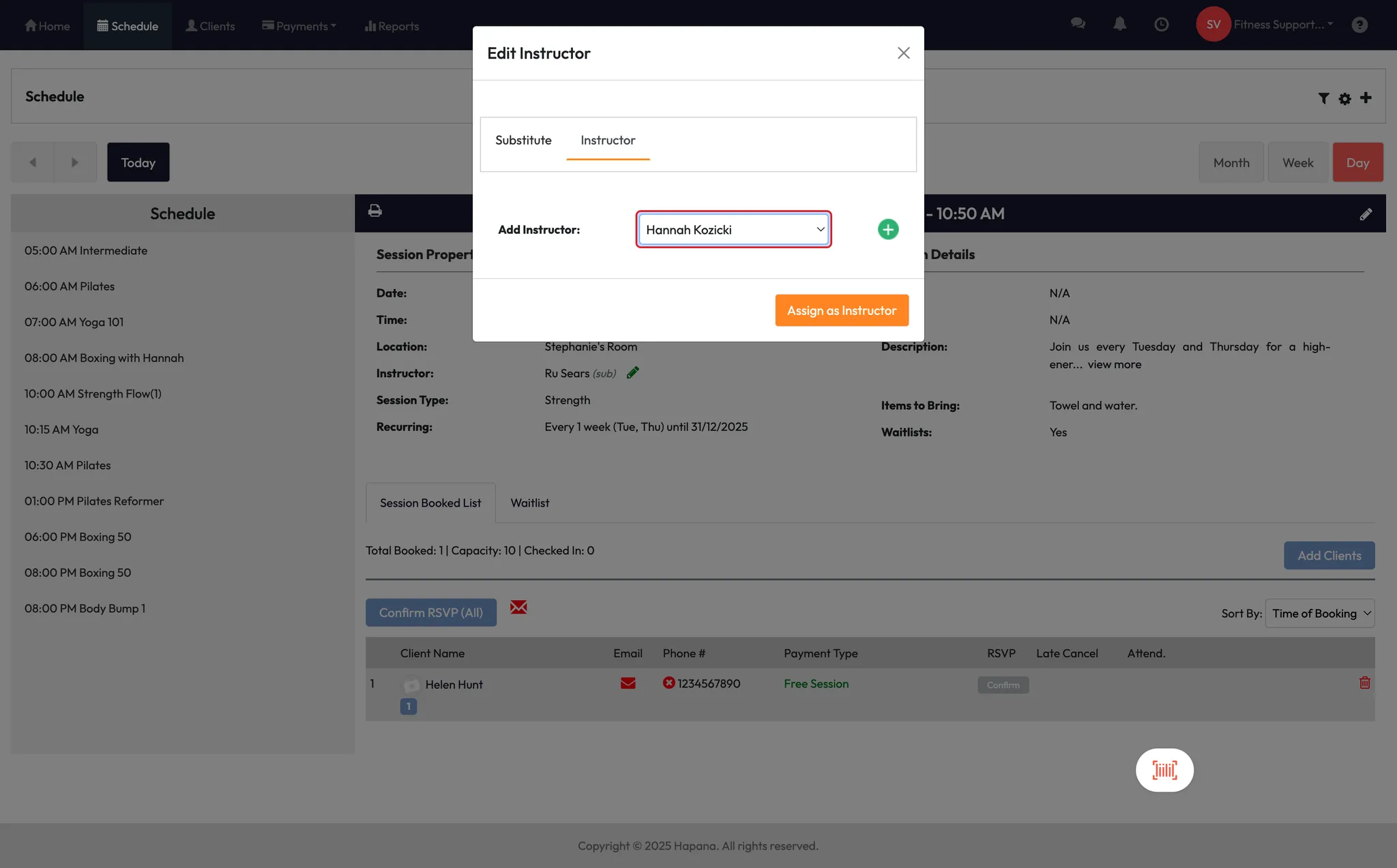This screenshot has width=1397, height=868.
Task: Open schedule settings gear icon
Action: click(1344, 98)
